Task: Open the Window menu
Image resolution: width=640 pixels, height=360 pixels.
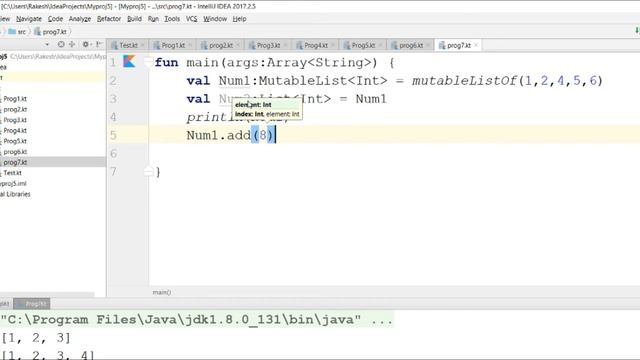Action: tap(215, 19)
